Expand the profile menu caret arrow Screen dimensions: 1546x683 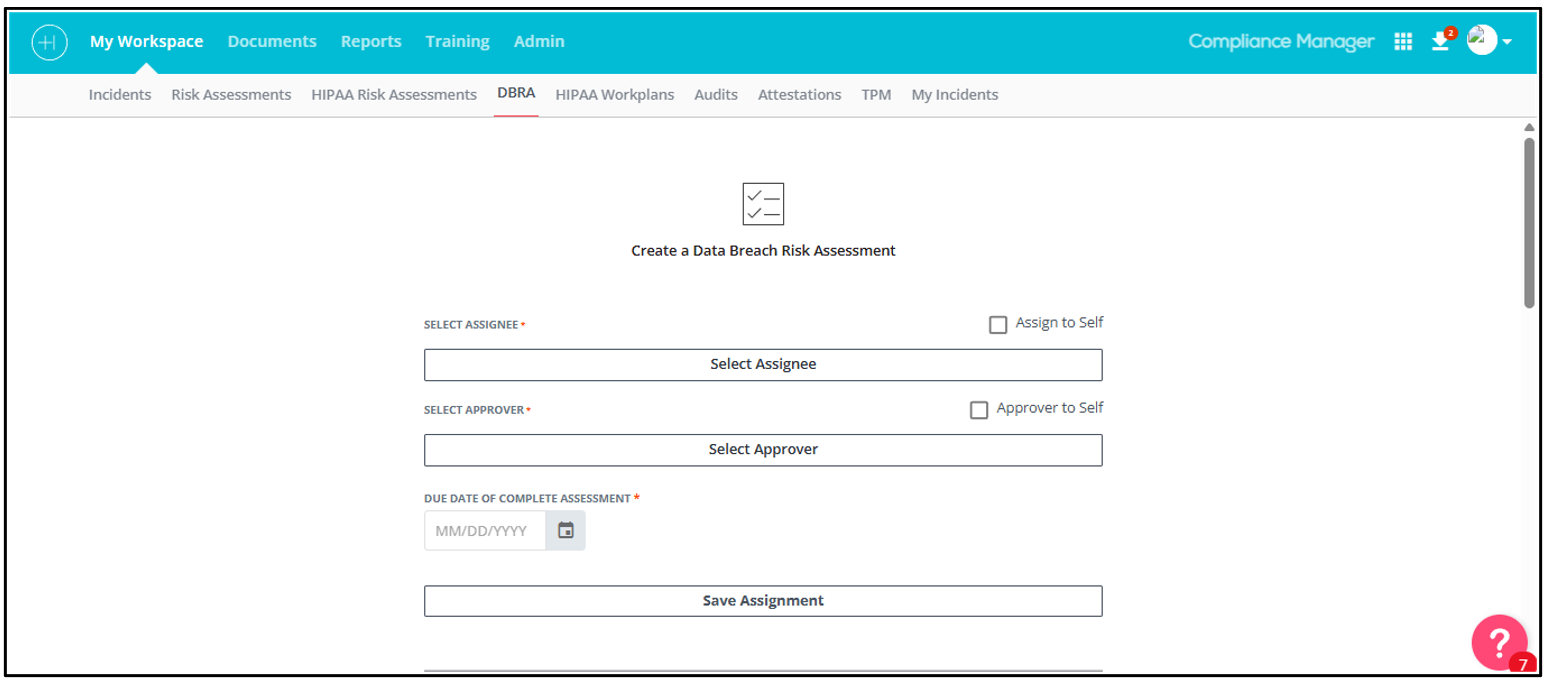(x=1507, y=42)
